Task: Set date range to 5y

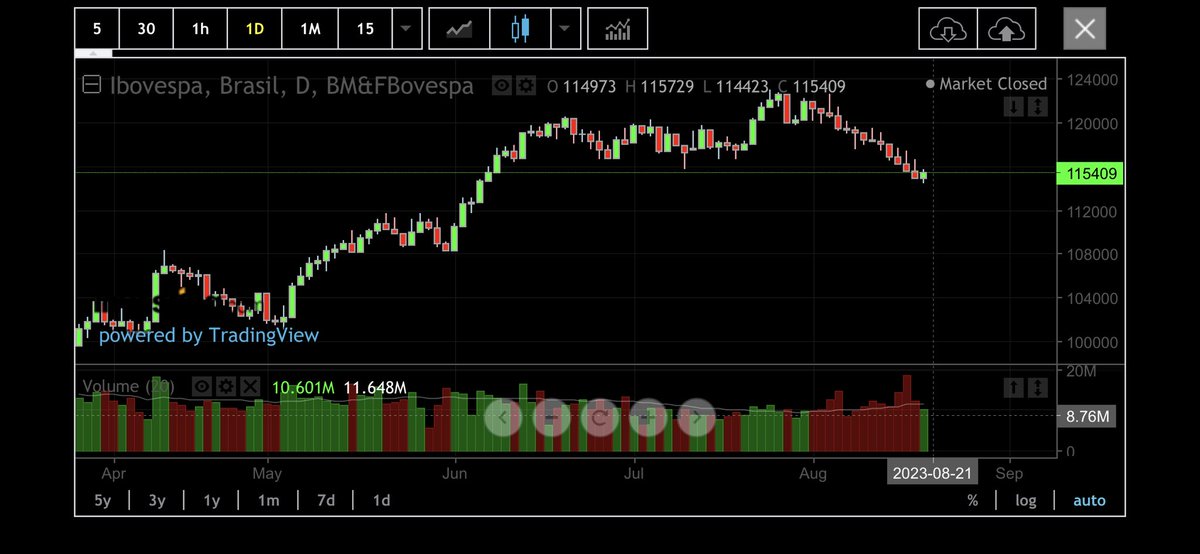Action: (x=103, y=500)
